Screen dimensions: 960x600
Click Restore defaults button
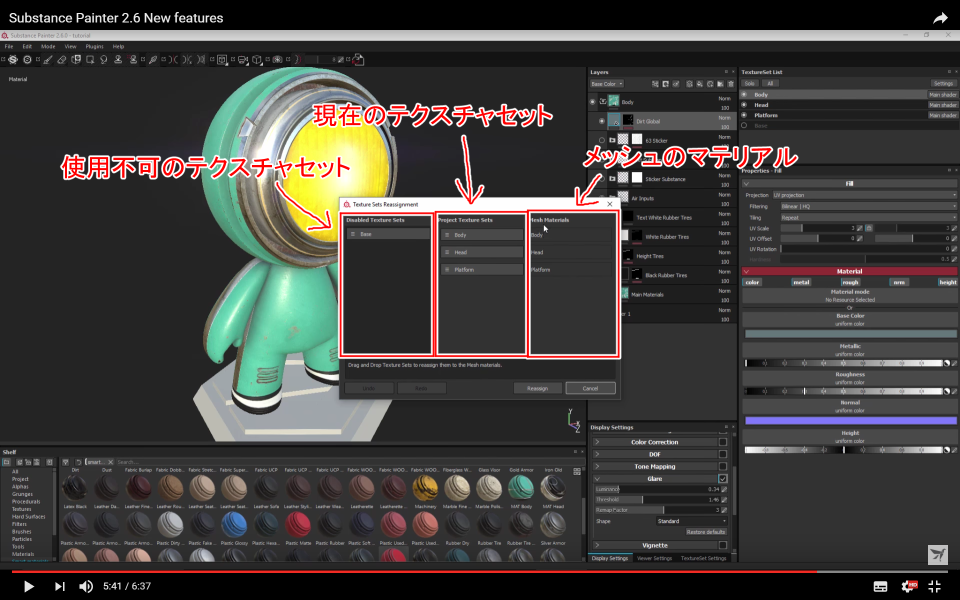coord(706,532)
